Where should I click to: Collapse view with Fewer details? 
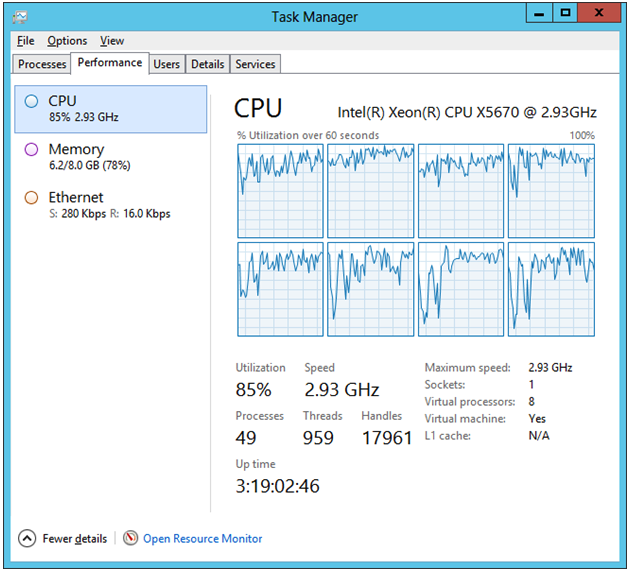(63, 538)
